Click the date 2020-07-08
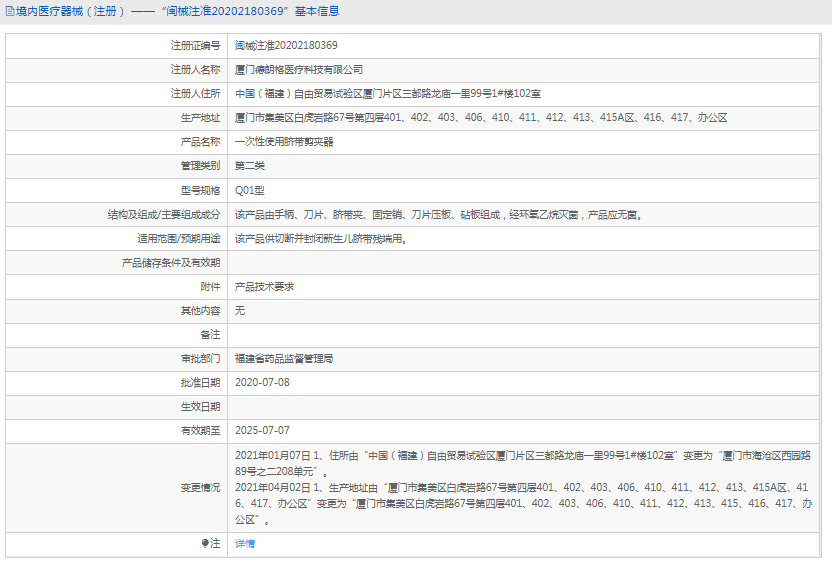832x564 pixels. point(262,383)
